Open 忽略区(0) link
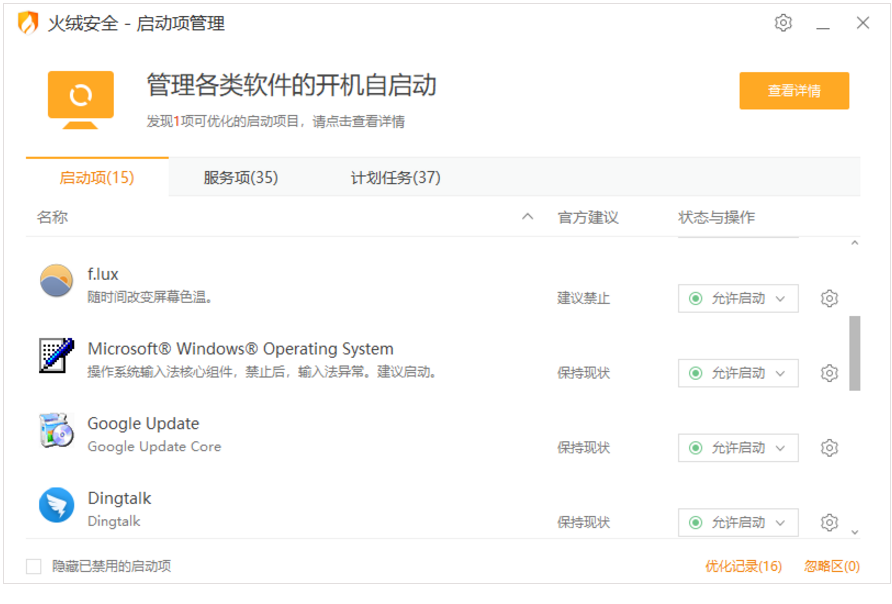 click(831, 566)
